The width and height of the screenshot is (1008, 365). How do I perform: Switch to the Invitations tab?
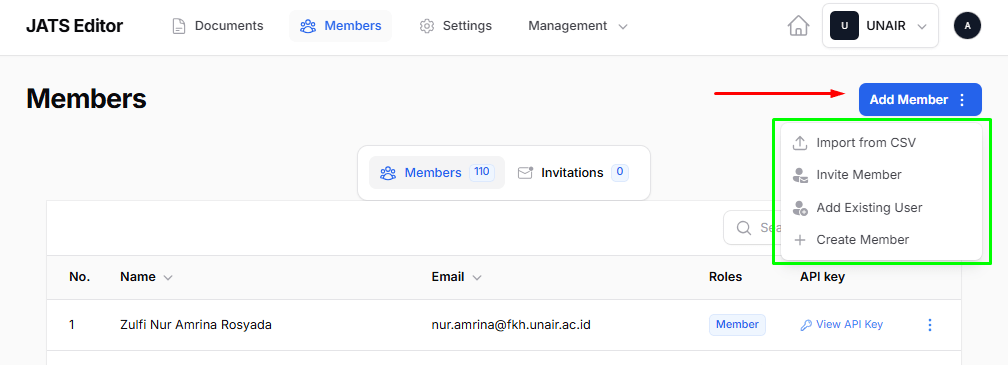573,173
